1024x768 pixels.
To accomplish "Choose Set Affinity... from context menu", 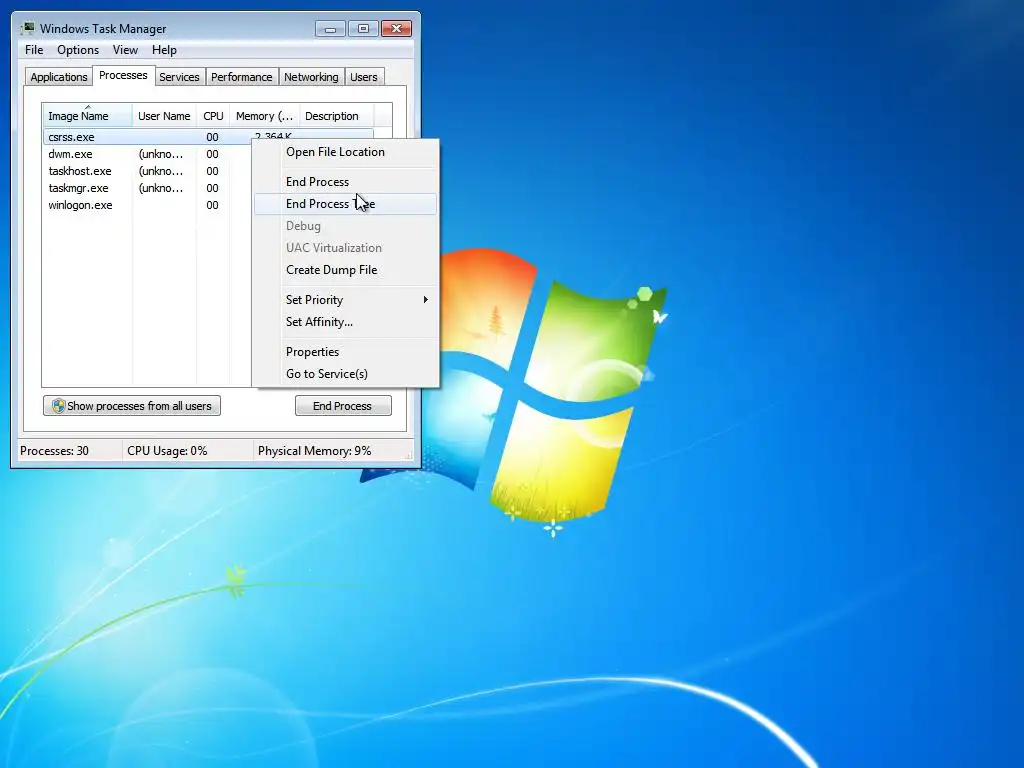I will (x=345, y=322).
